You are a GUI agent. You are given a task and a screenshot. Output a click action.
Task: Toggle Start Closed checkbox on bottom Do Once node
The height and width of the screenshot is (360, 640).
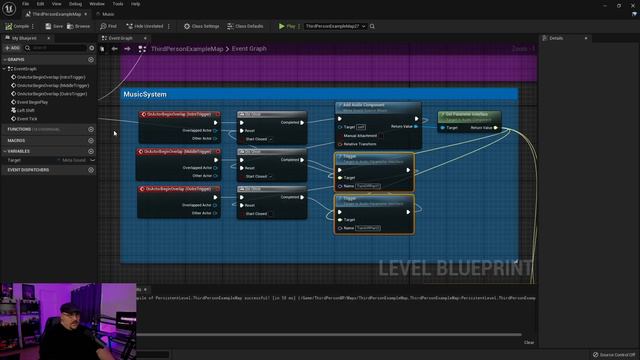click(x=271, y=214)
